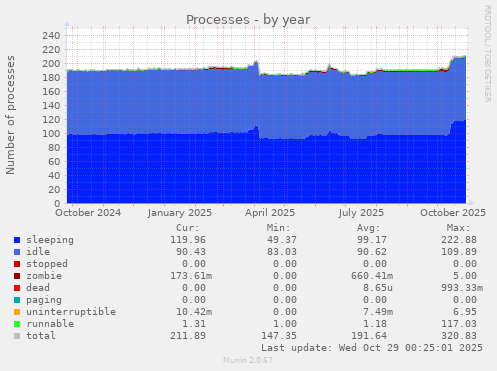Click dead maximum value 993.33m

(462, 288)
